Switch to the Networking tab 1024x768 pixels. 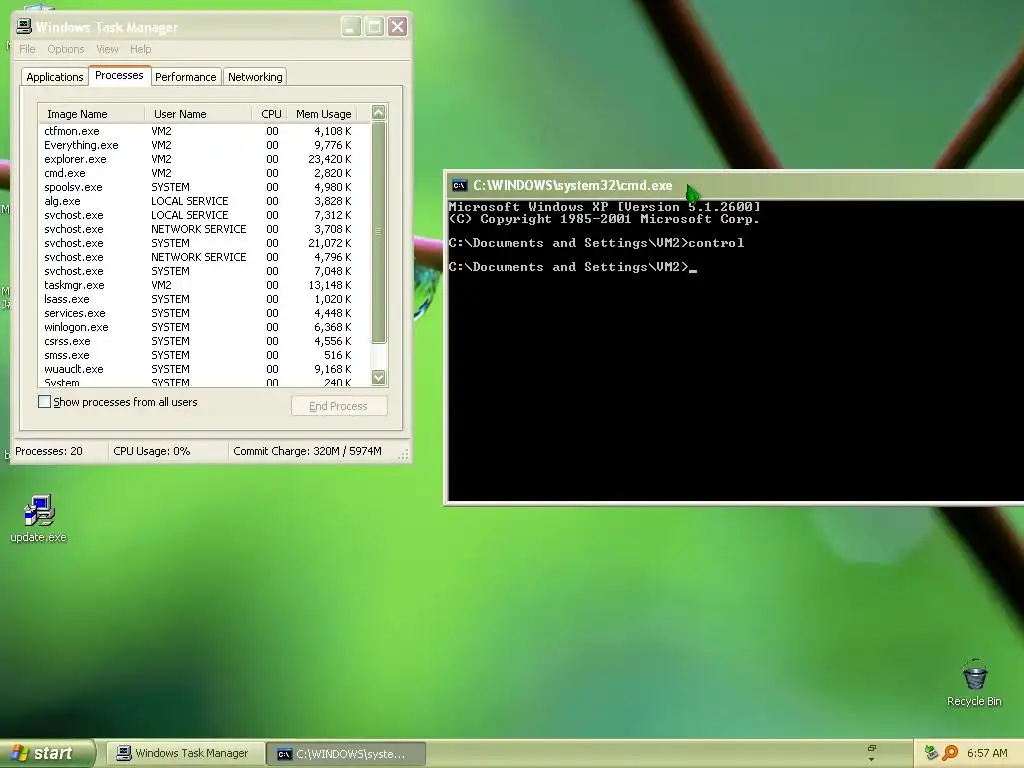(x=255, y=77)
